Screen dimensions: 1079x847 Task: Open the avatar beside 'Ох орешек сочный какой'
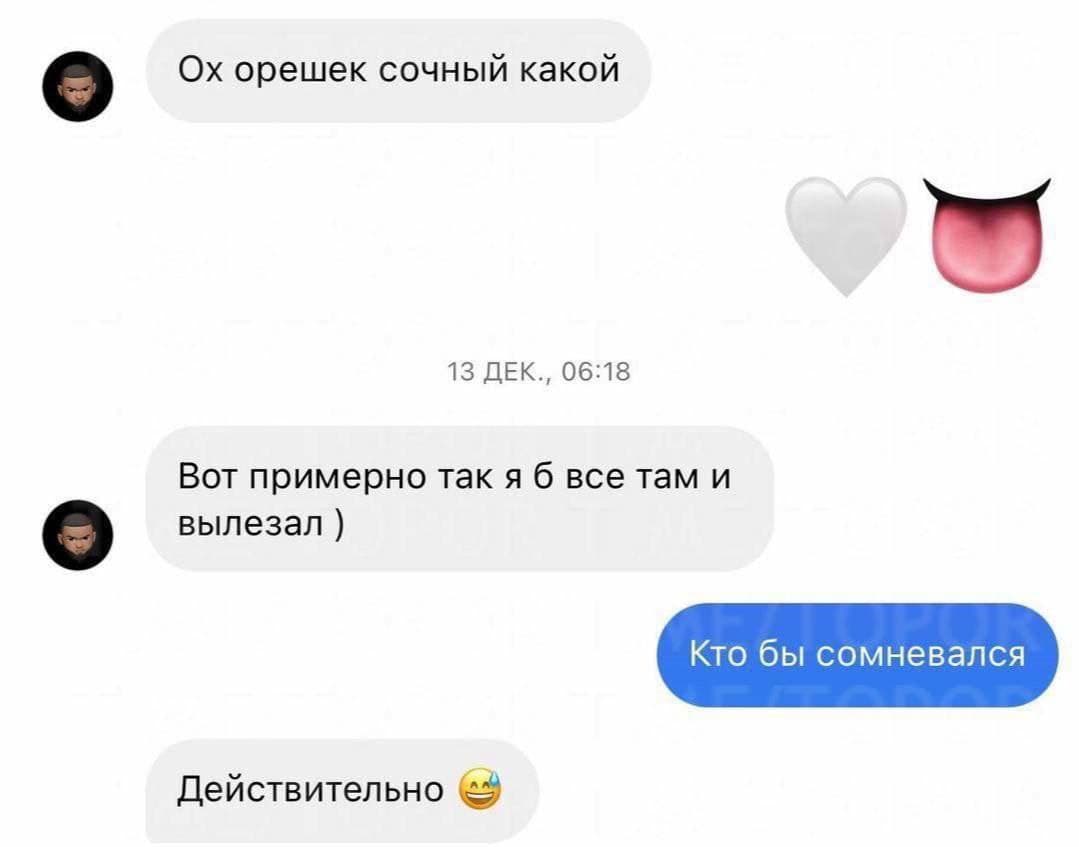click(x=78, y=87)
